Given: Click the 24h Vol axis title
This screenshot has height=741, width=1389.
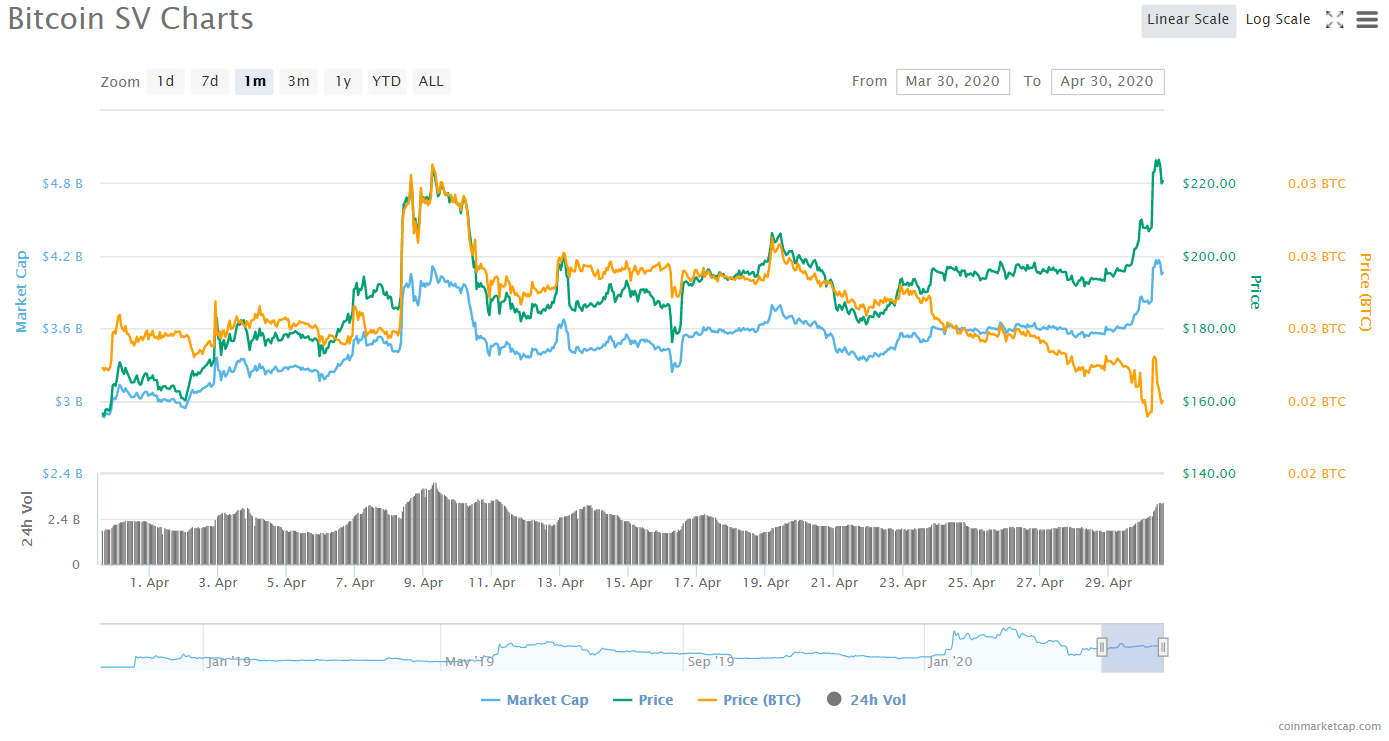Looking at the screenshot, I should pyautogui.click(x=27, y=518).
